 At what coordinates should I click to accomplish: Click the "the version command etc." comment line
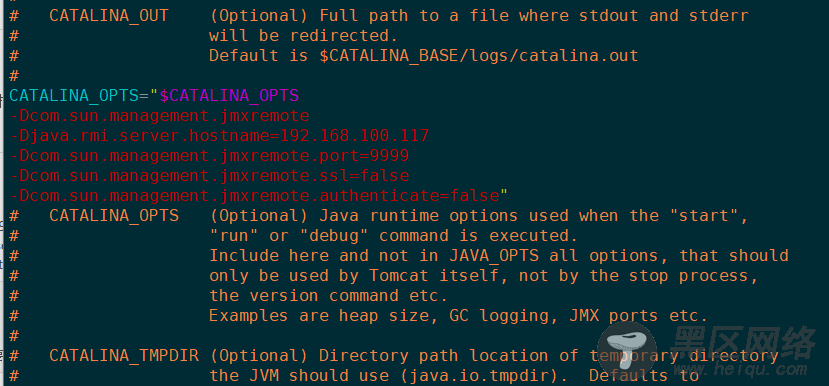click(x=329, y=296)
